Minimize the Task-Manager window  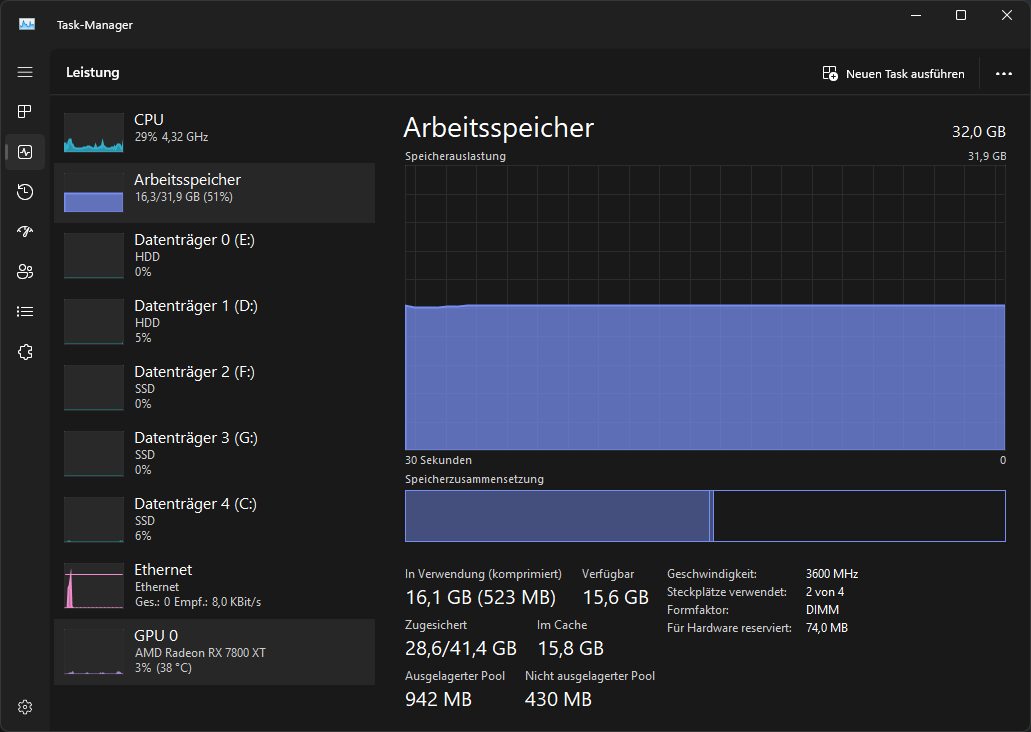915,15
